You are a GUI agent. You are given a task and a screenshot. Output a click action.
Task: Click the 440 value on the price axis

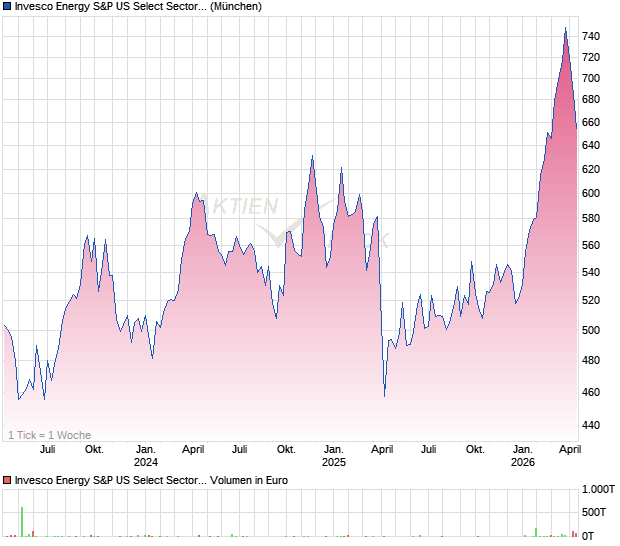click(591, 426)
